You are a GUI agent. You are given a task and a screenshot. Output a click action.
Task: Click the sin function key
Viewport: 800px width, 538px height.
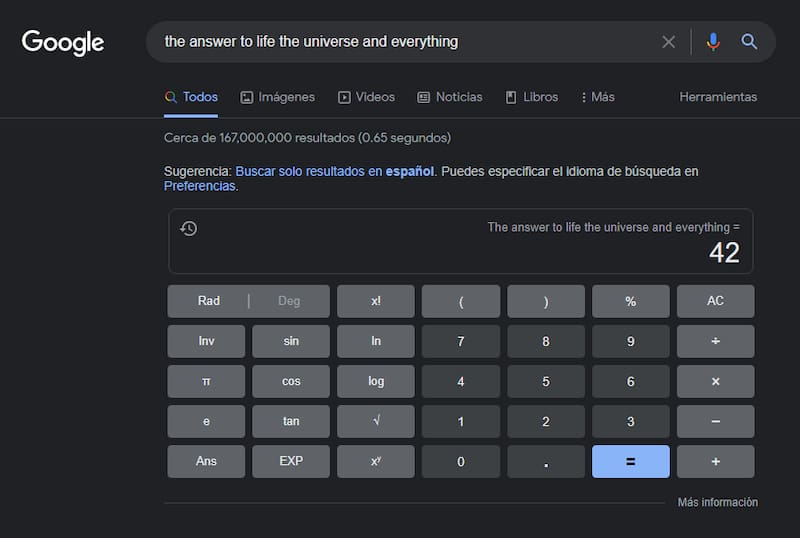pos(291,341)
